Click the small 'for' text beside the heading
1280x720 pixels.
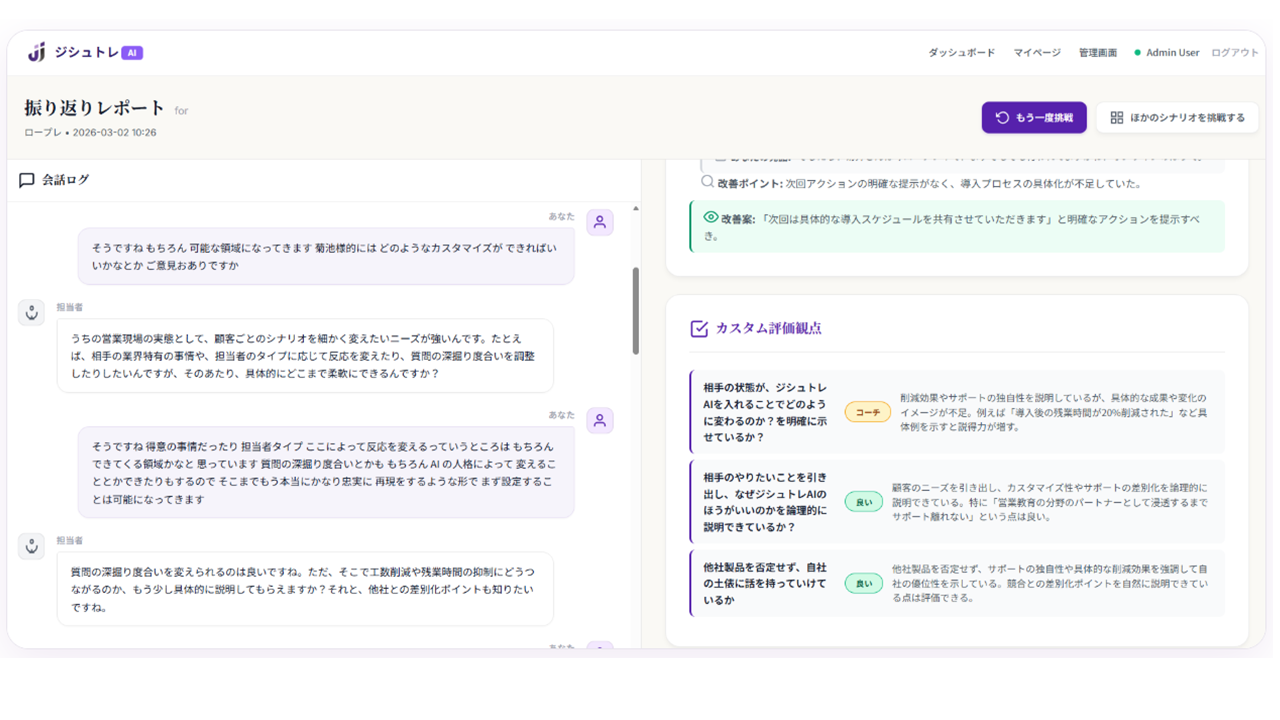click(x=181, y=111)
